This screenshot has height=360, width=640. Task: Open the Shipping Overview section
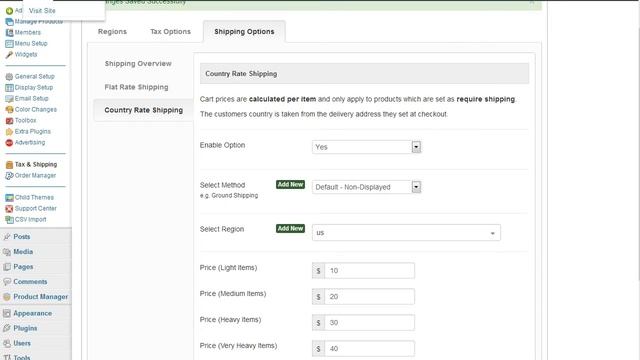(x=138, y=64)
